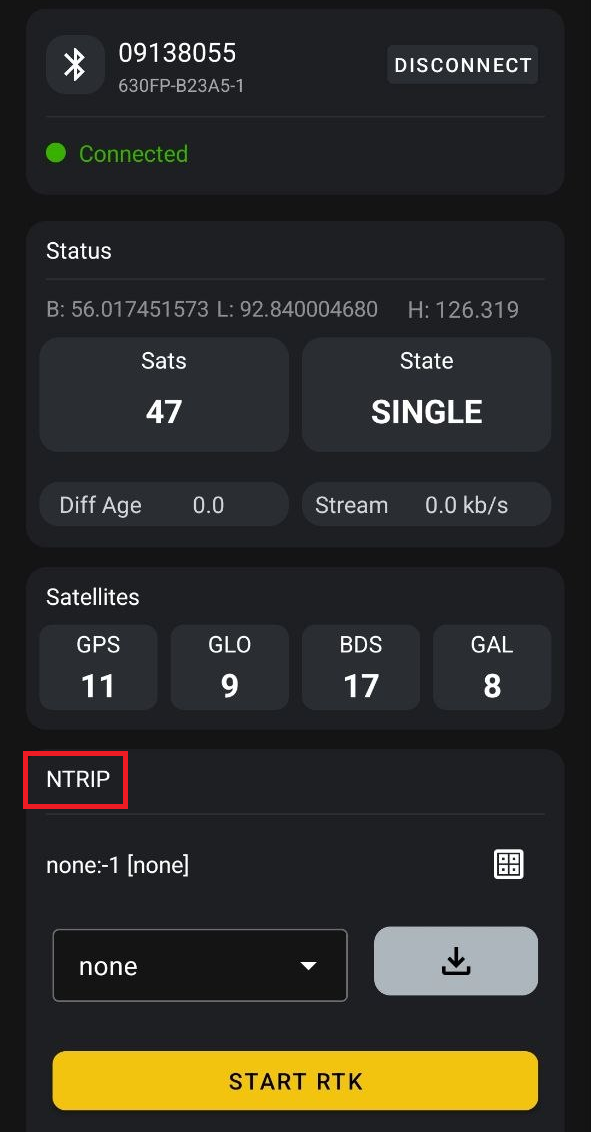This screenshot has height=1132, width=591.
Task: Expand the 'none' mountpoint dropdown
Action: coord(200,965)
